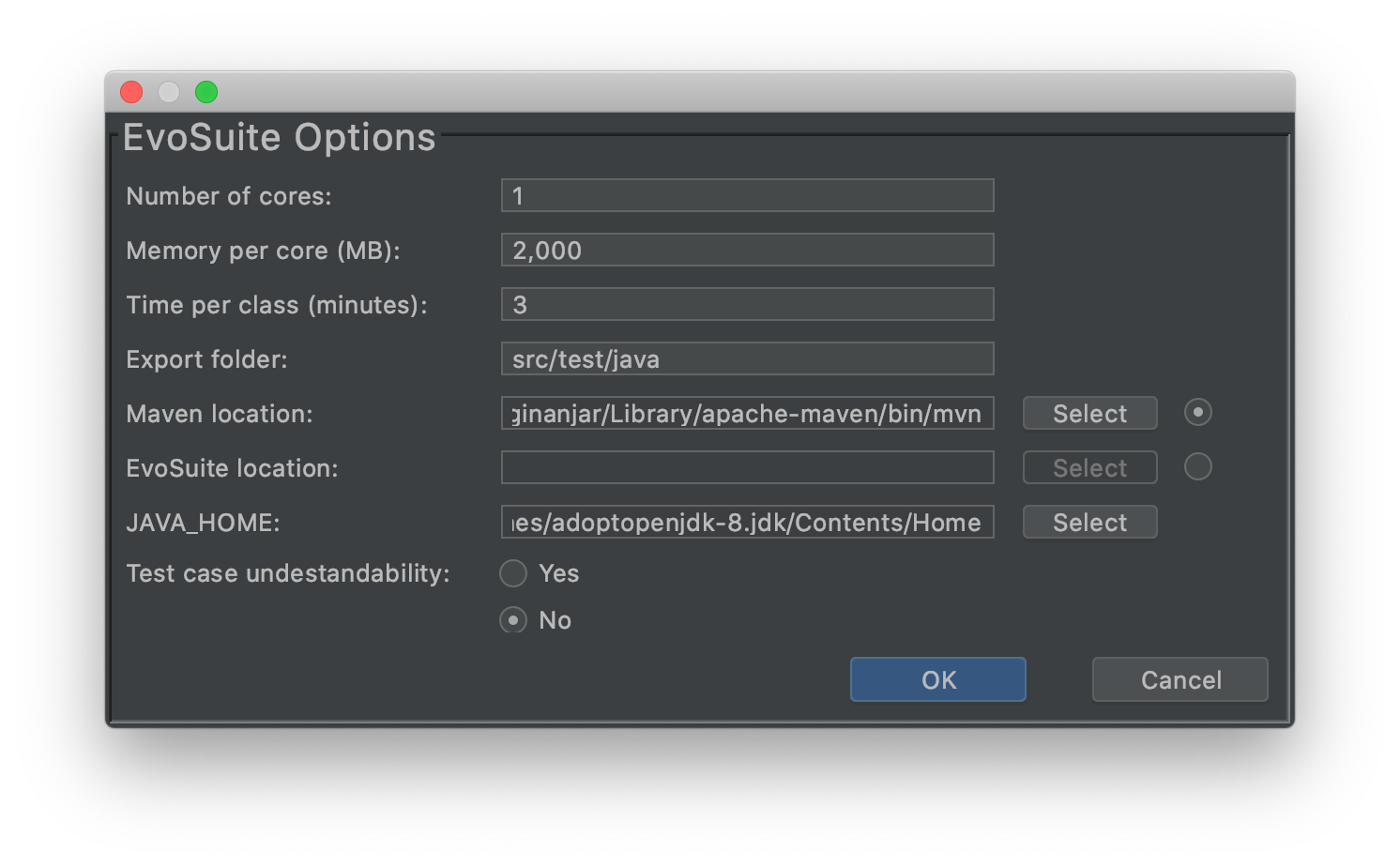
Task: Choose the EvoSuite location radio button
Action: [x=1197, y=466]
